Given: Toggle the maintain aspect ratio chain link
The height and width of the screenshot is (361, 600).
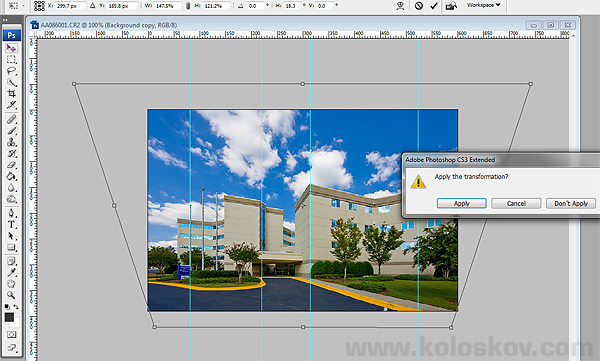Looking at the screenshot, I should [x=188, y=6].
